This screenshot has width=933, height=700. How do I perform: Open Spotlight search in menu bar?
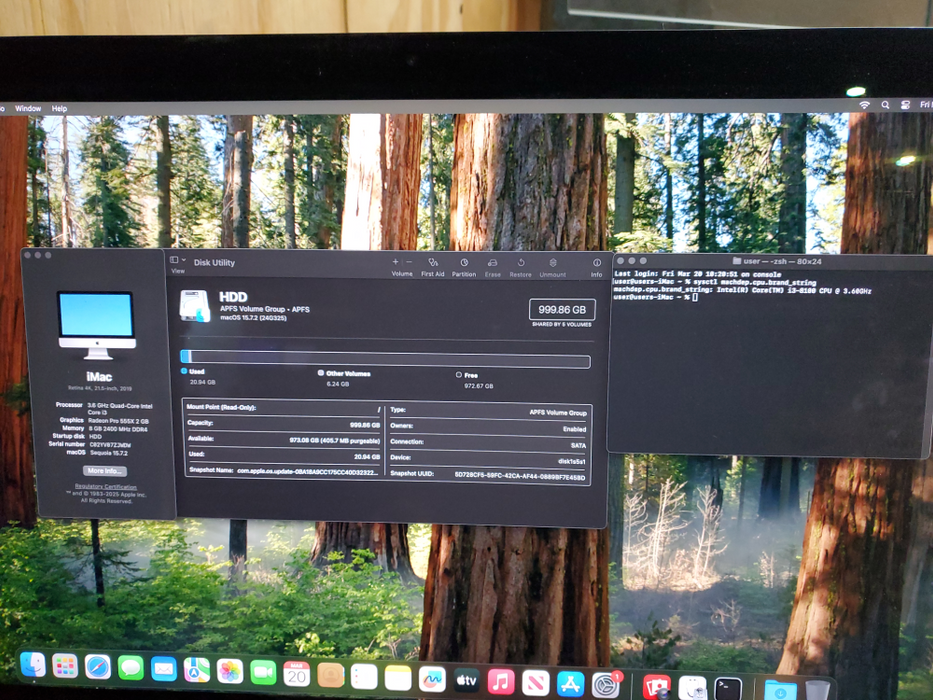[x=885, y=105]
